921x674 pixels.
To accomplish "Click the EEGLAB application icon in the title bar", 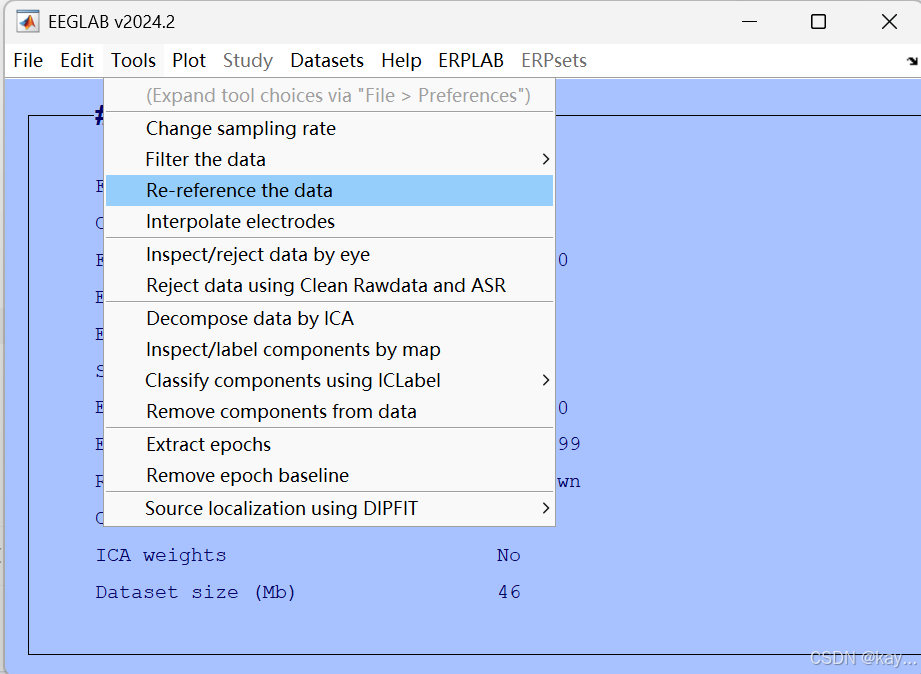I will coord(26,20).
